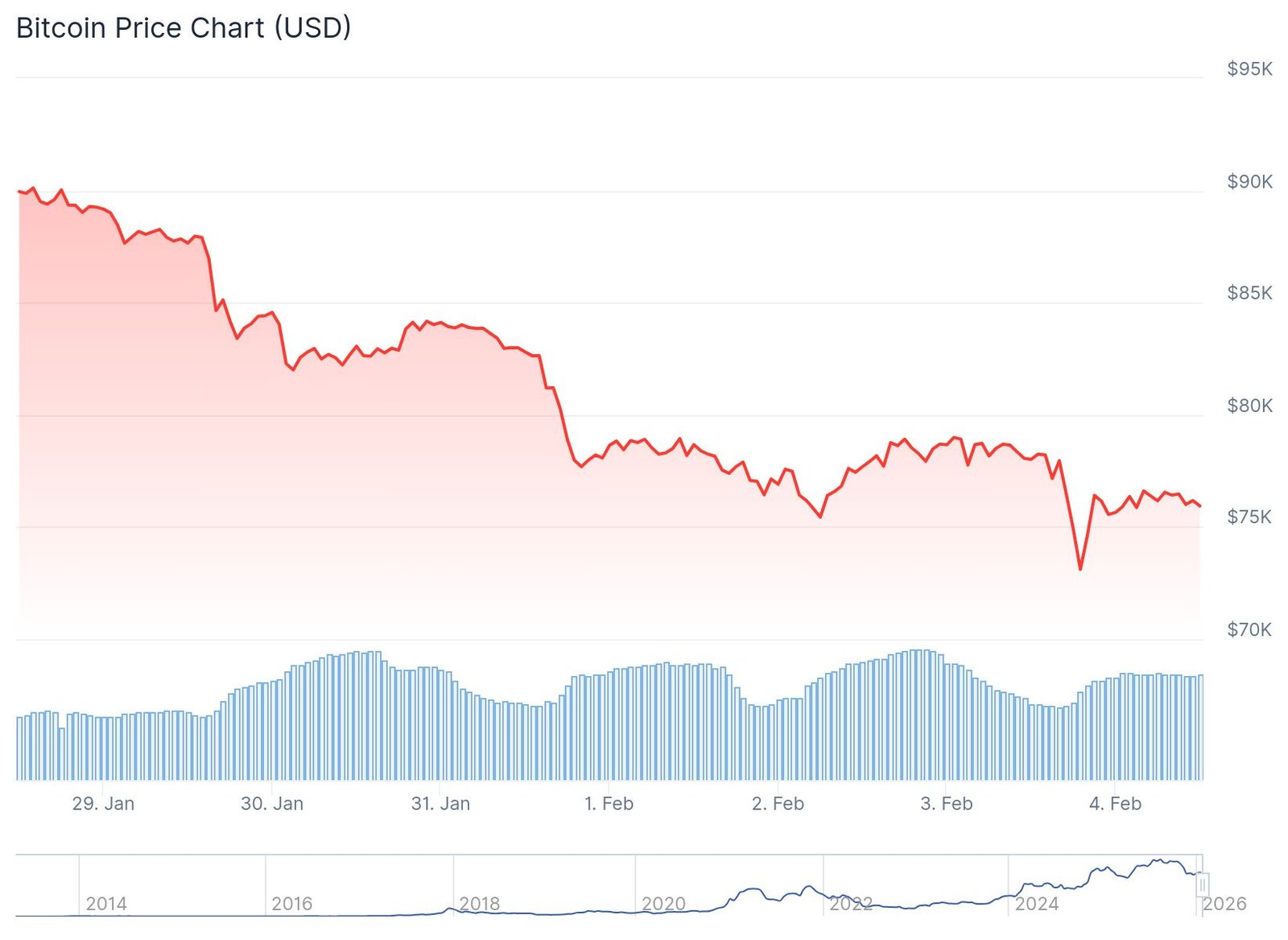Click the Bitcoin Price Chart (USD) title
1288x940 pixels.
tap(184, 28)
